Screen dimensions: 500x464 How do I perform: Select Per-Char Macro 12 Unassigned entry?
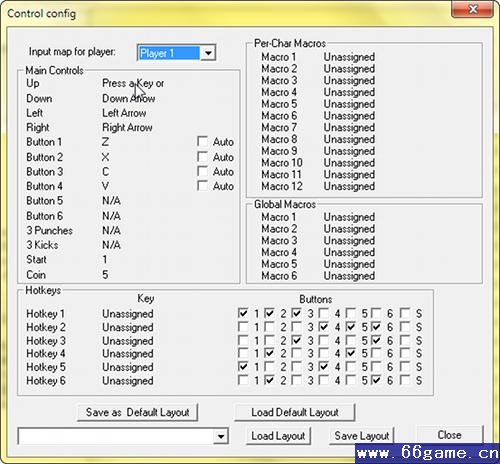[349, 186]
